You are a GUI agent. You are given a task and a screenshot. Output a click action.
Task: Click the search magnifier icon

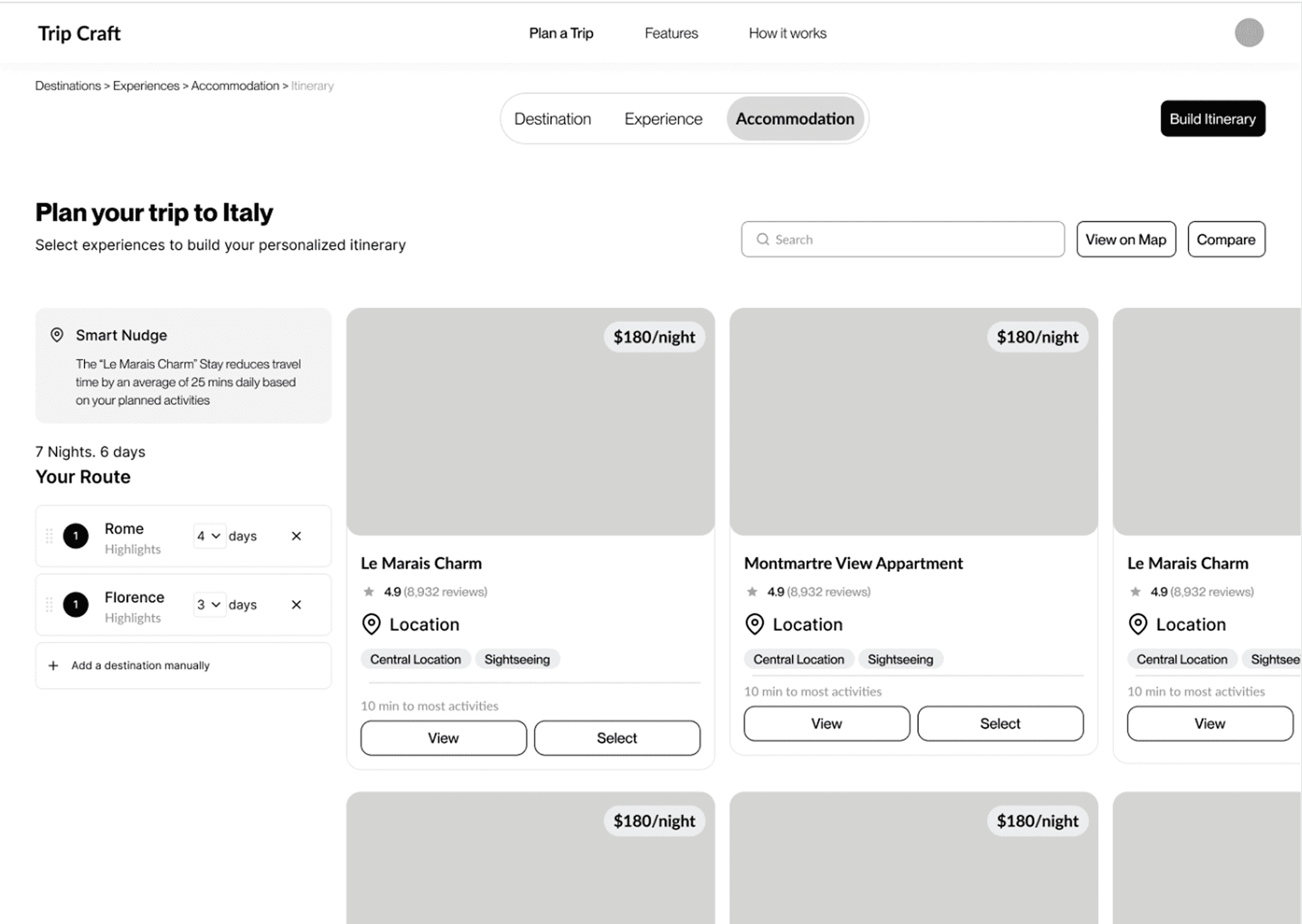coord(763,239)
